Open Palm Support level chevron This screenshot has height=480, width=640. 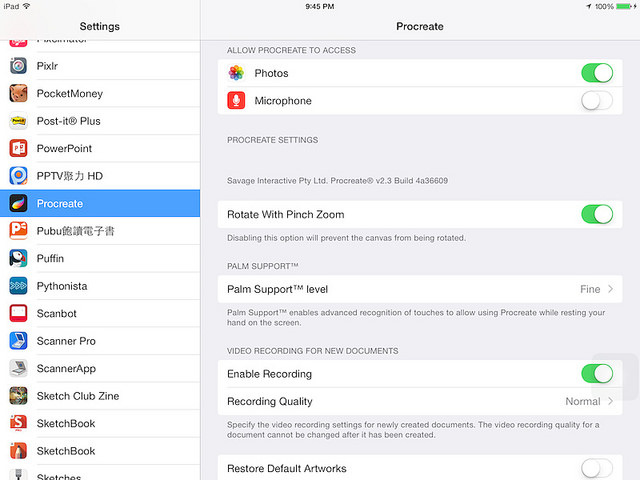coord(611,289)
